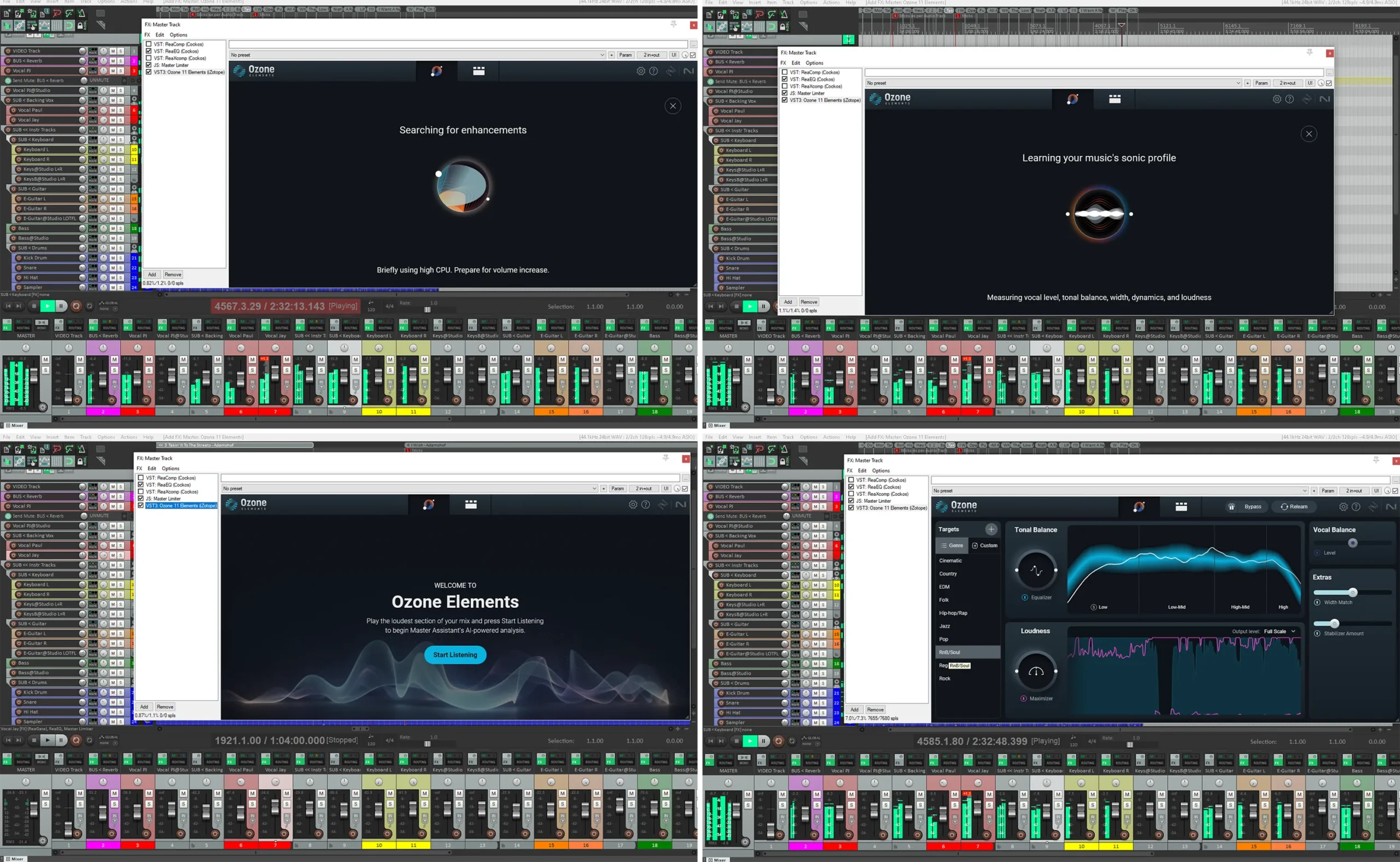Cancel analysis on Searching for enhancements screen
The image size is (1400, 862).
coord(673,105)
